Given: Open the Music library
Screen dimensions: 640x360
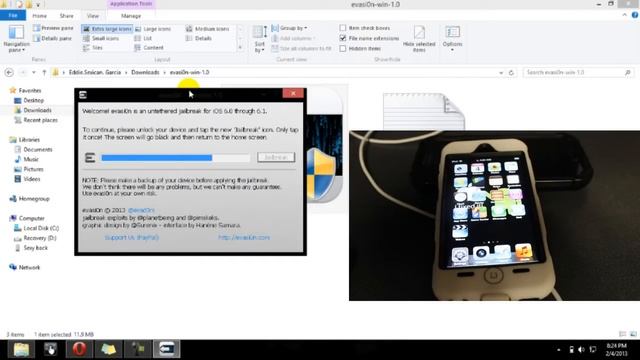Looking at the screenshot, I should [31, 159].
